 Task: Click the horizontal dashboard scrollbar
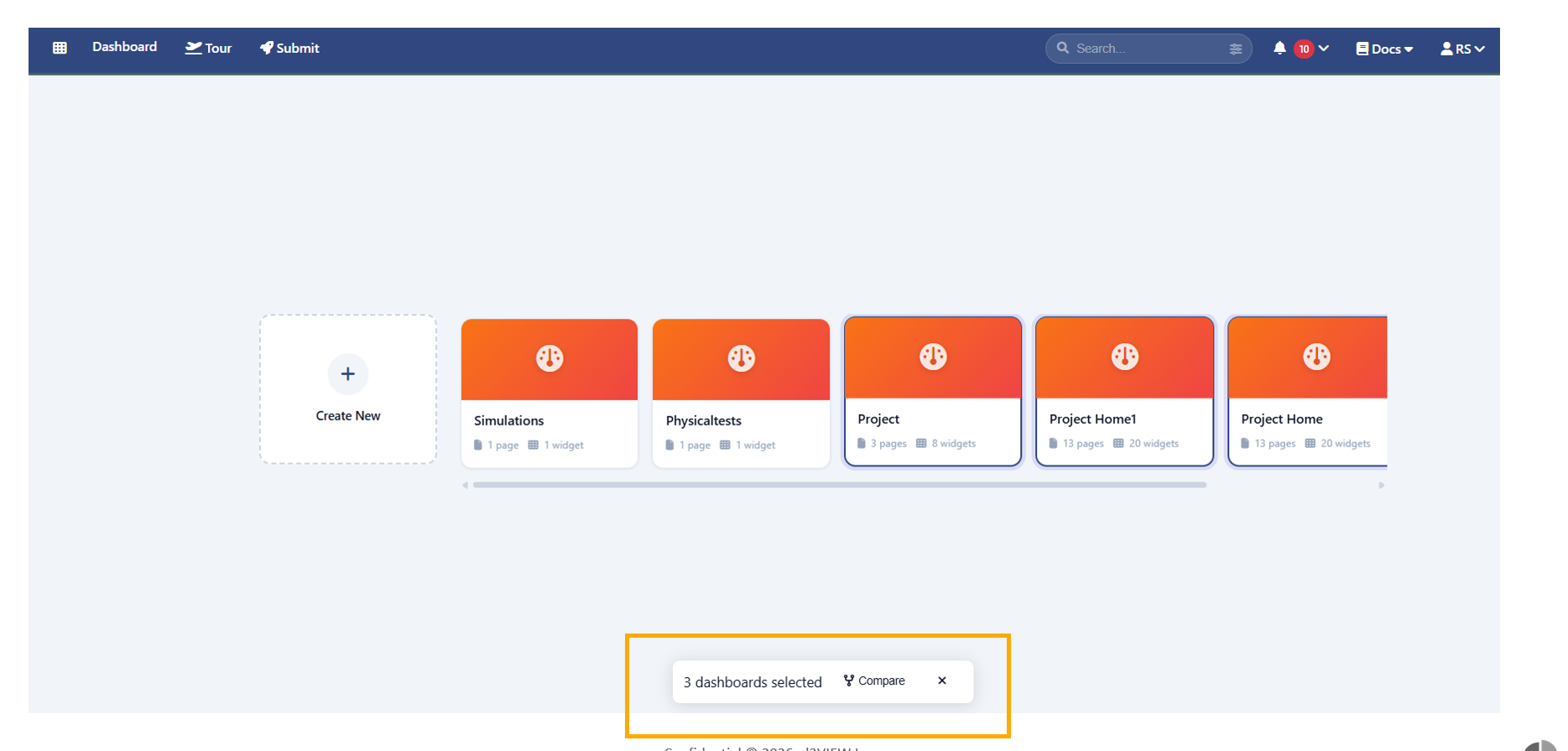coord(839,485)
